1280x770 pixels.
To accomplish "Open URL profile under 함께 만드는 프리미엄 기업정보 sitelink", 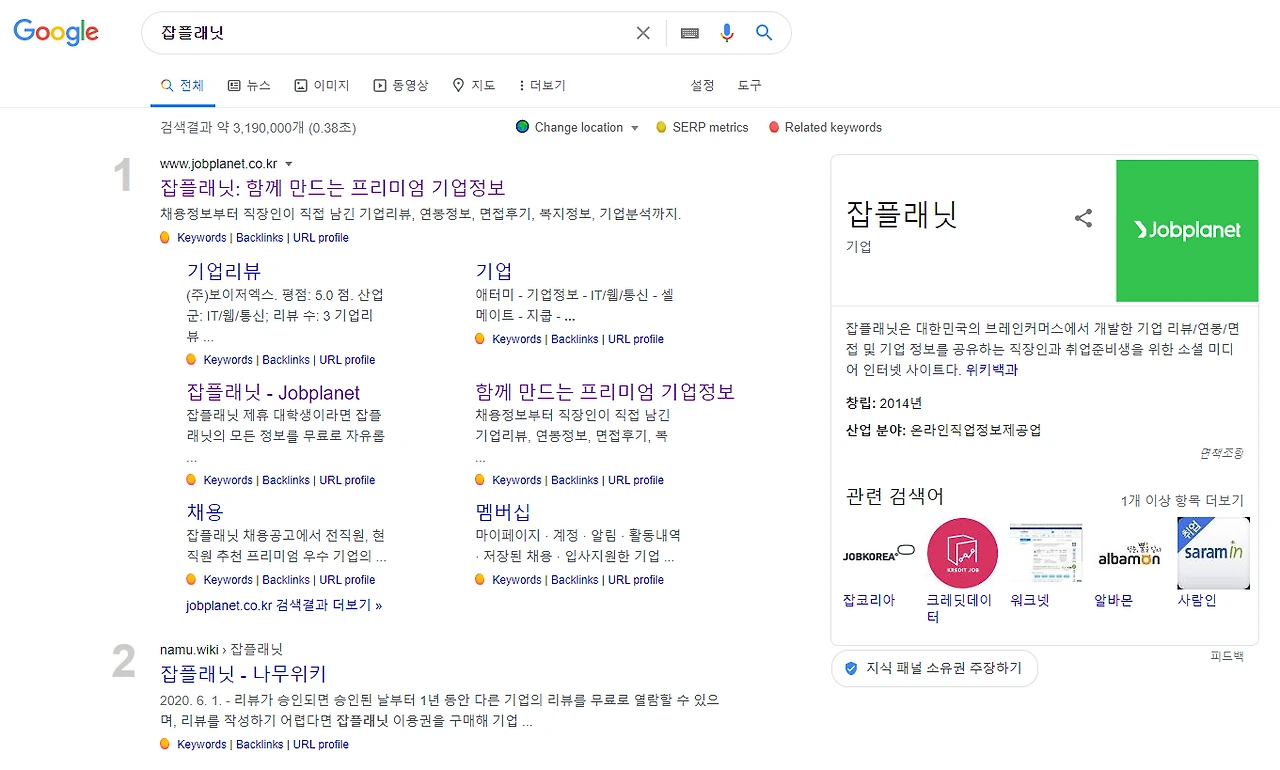I will coord(636,480).
